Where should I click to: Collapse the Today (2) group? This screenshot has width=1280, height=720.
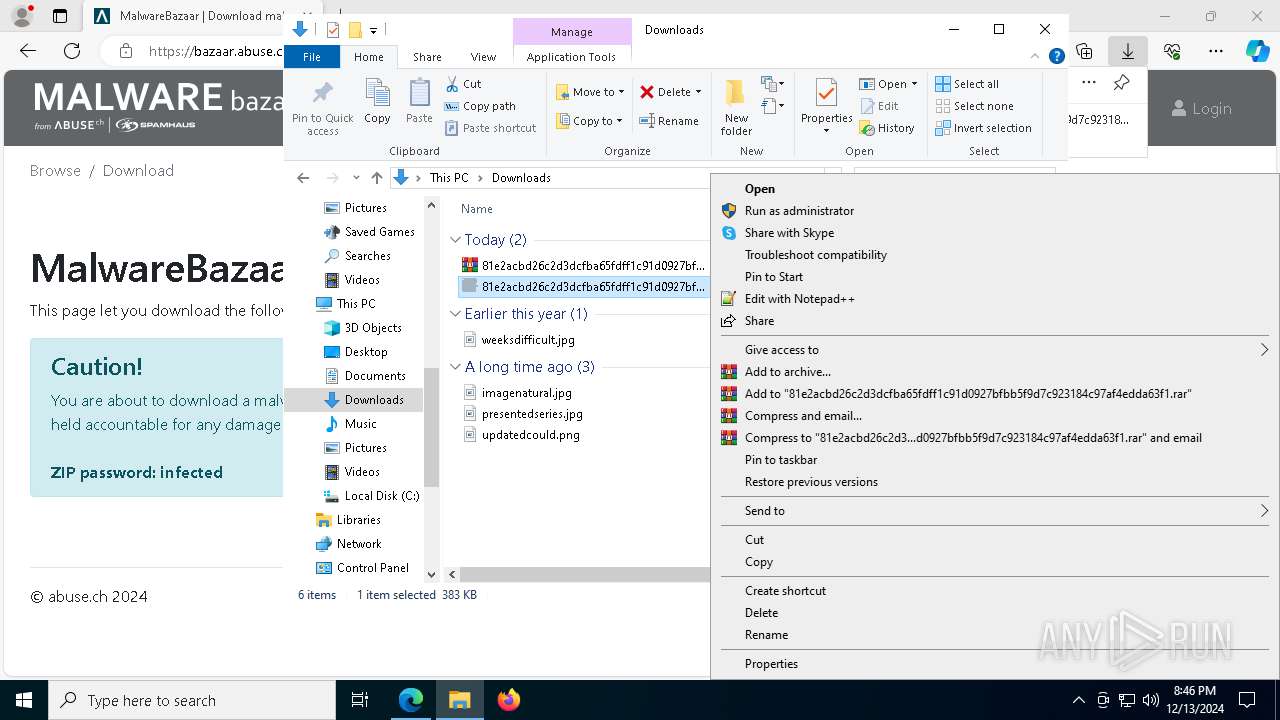tap(456, 240)
